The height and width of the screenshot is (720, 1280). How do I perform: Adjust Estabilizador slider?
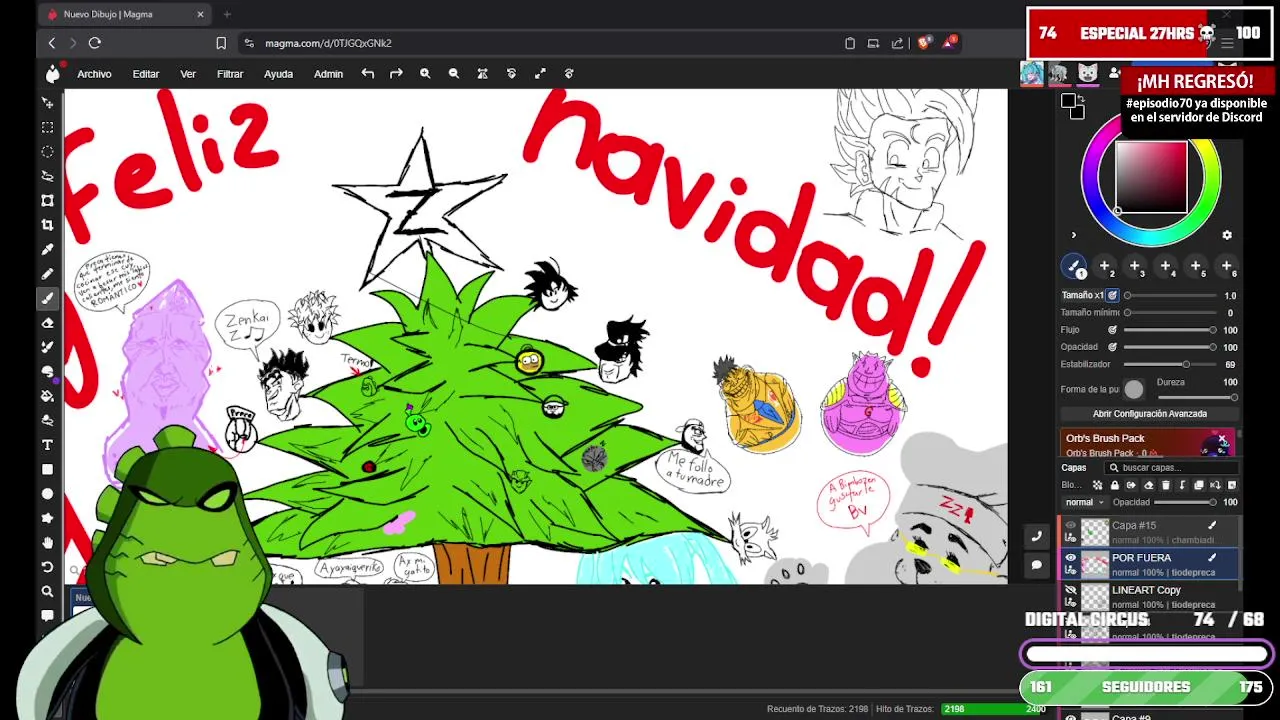point(1169,364)
